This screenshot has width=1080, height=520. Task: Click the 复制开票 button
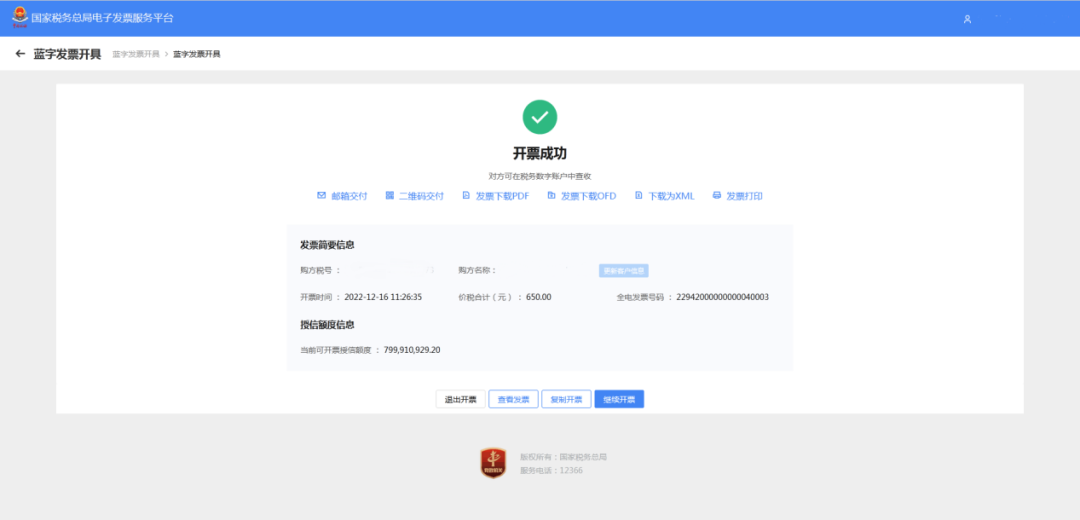(566, 399)
